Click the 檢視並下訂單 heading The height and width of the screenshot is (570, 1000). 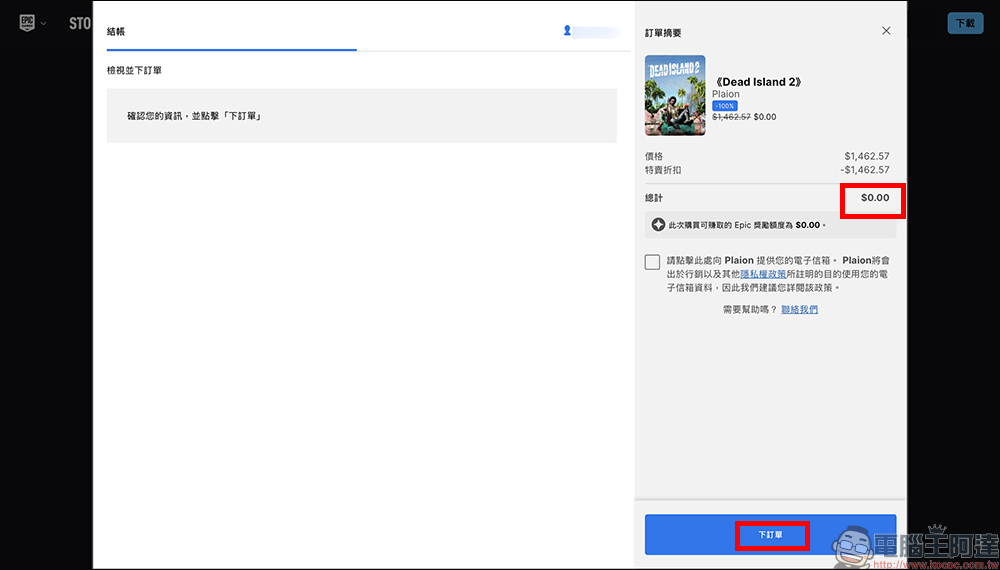tap(134, 70)
